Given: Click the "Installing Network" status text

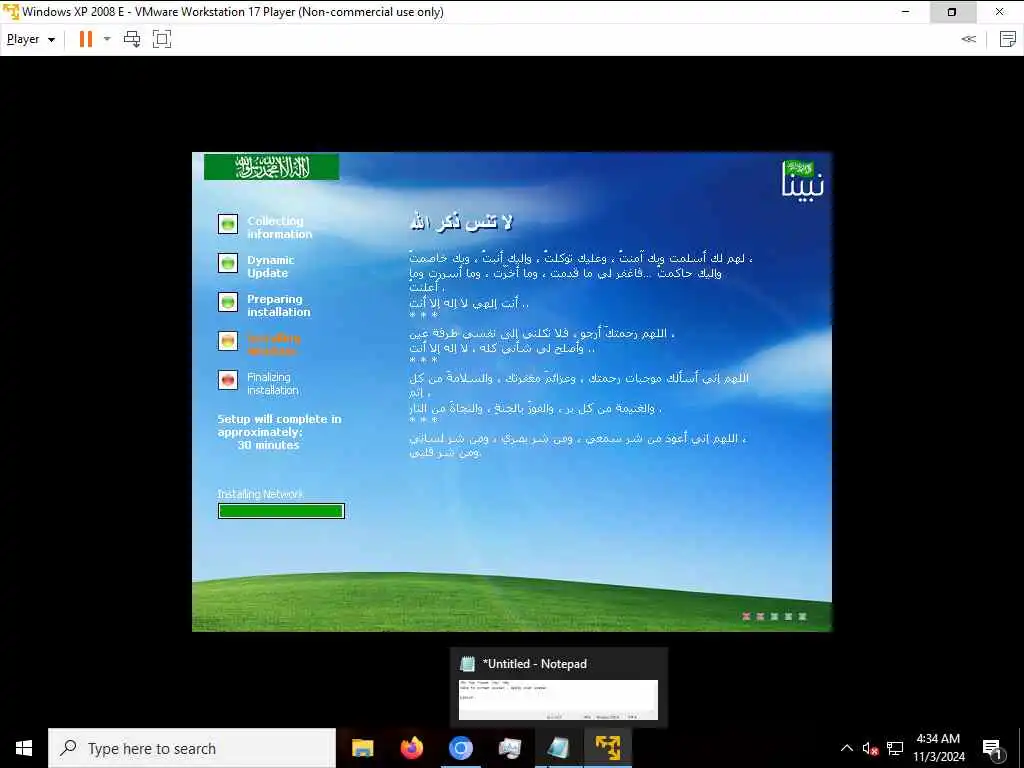Looking at the screenshot, I should [260, 494].
